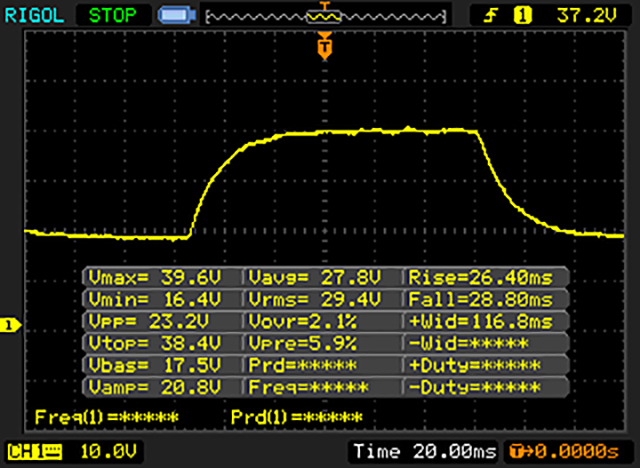The width and height of the screenshot is (640, 468).
Task: Click the Freq(1)=***** readout at bottom
Action: click(107, 417)
